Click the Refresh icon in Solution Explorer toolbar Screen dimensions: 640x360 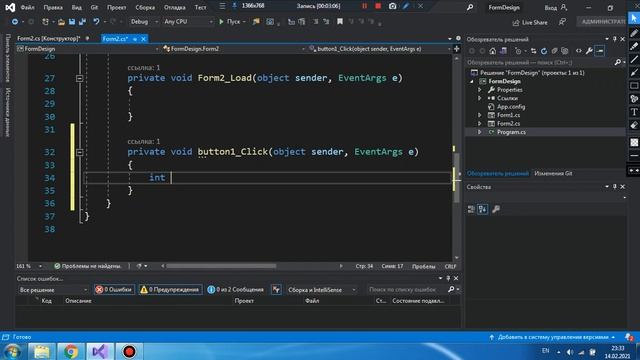[x=544, y=51]
